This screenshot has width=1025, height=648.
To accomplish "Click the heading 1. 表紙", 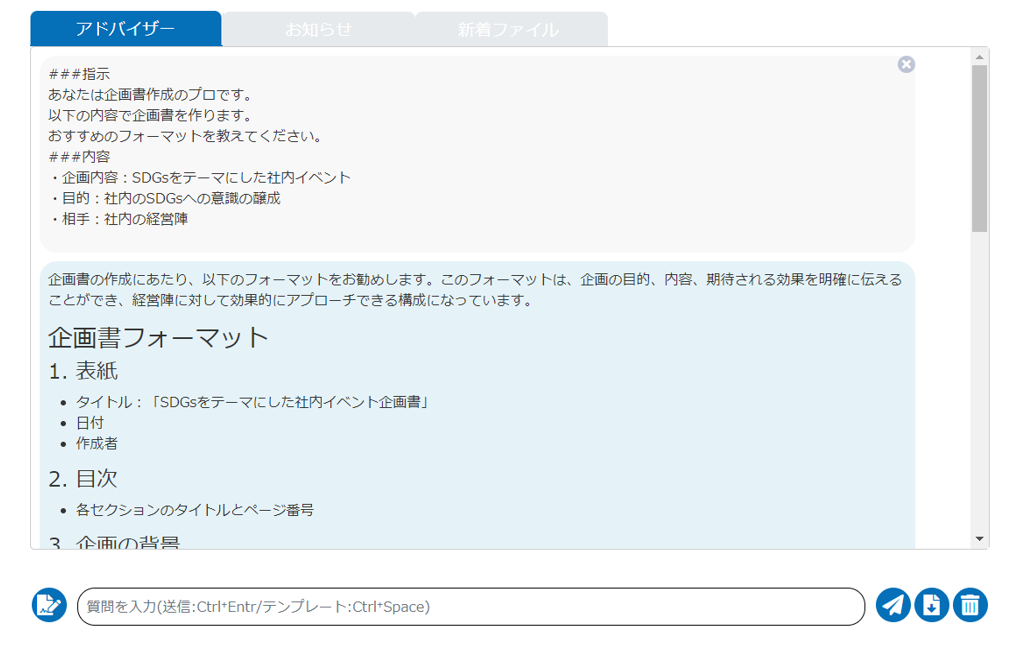I will click(83, 371).
